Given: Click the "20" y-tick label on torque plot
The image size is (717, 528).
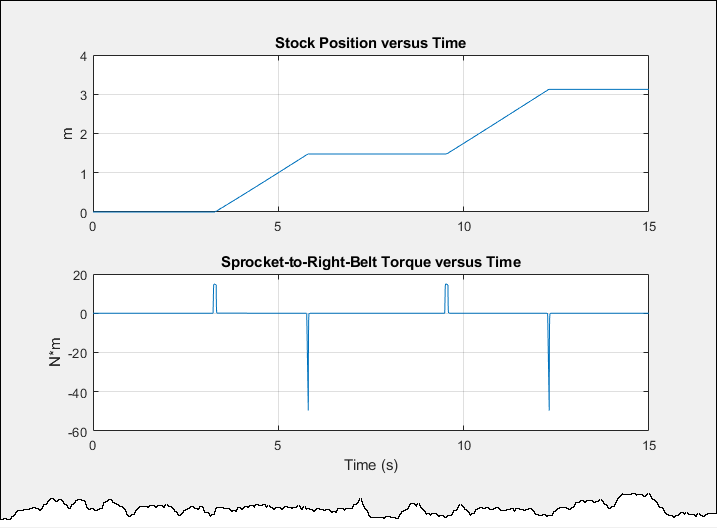Looking at the screenshot, I should [x=79, y=275].
